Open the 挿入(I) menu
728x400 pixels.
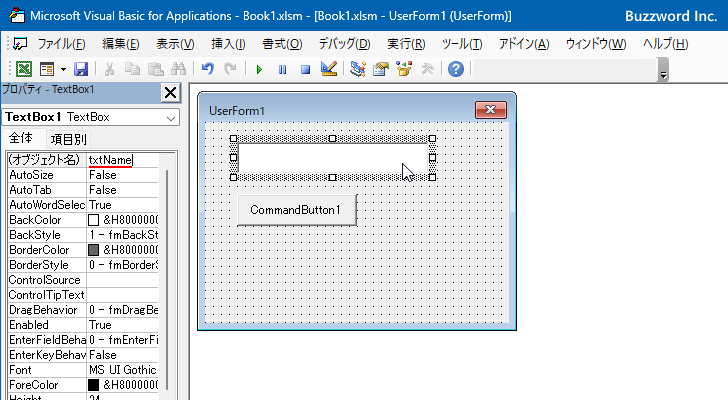coord(228,44)
